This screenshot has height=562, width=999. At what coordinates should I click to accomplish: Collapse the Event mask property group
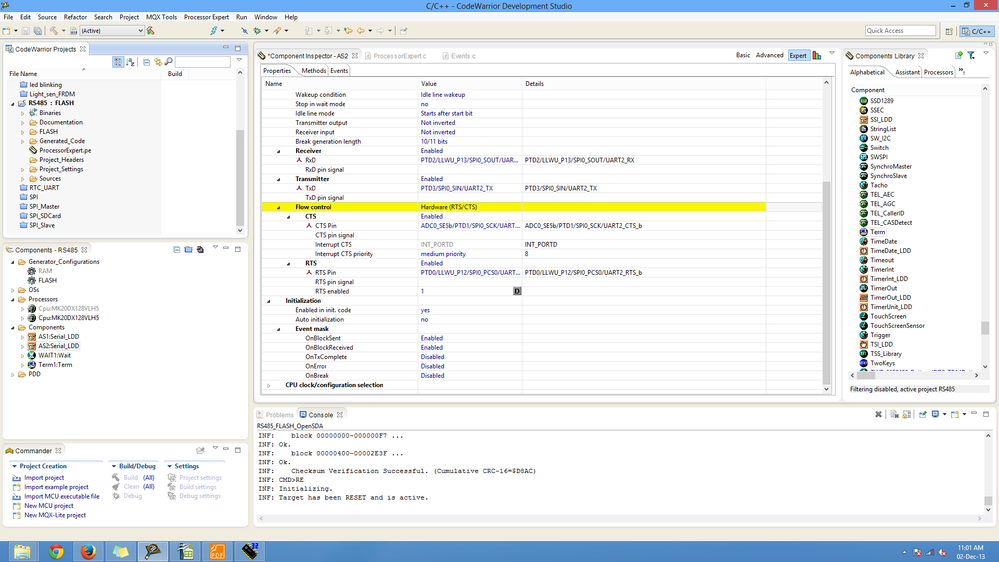pos(278,329)
